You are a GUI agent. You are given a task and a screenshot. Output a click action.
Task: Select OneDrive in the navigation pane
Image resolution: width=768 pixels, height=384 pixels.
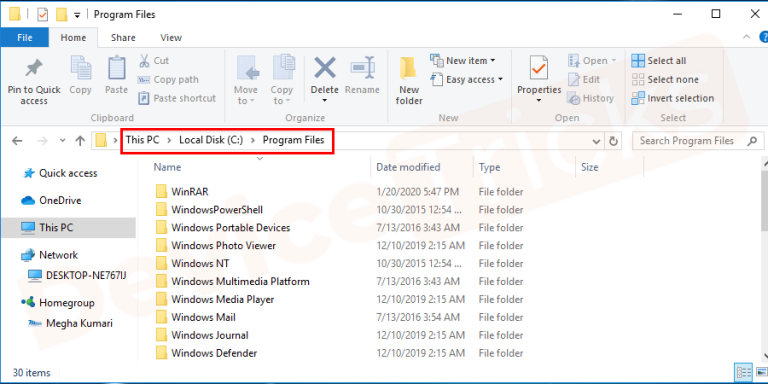(x=51, y=200)
